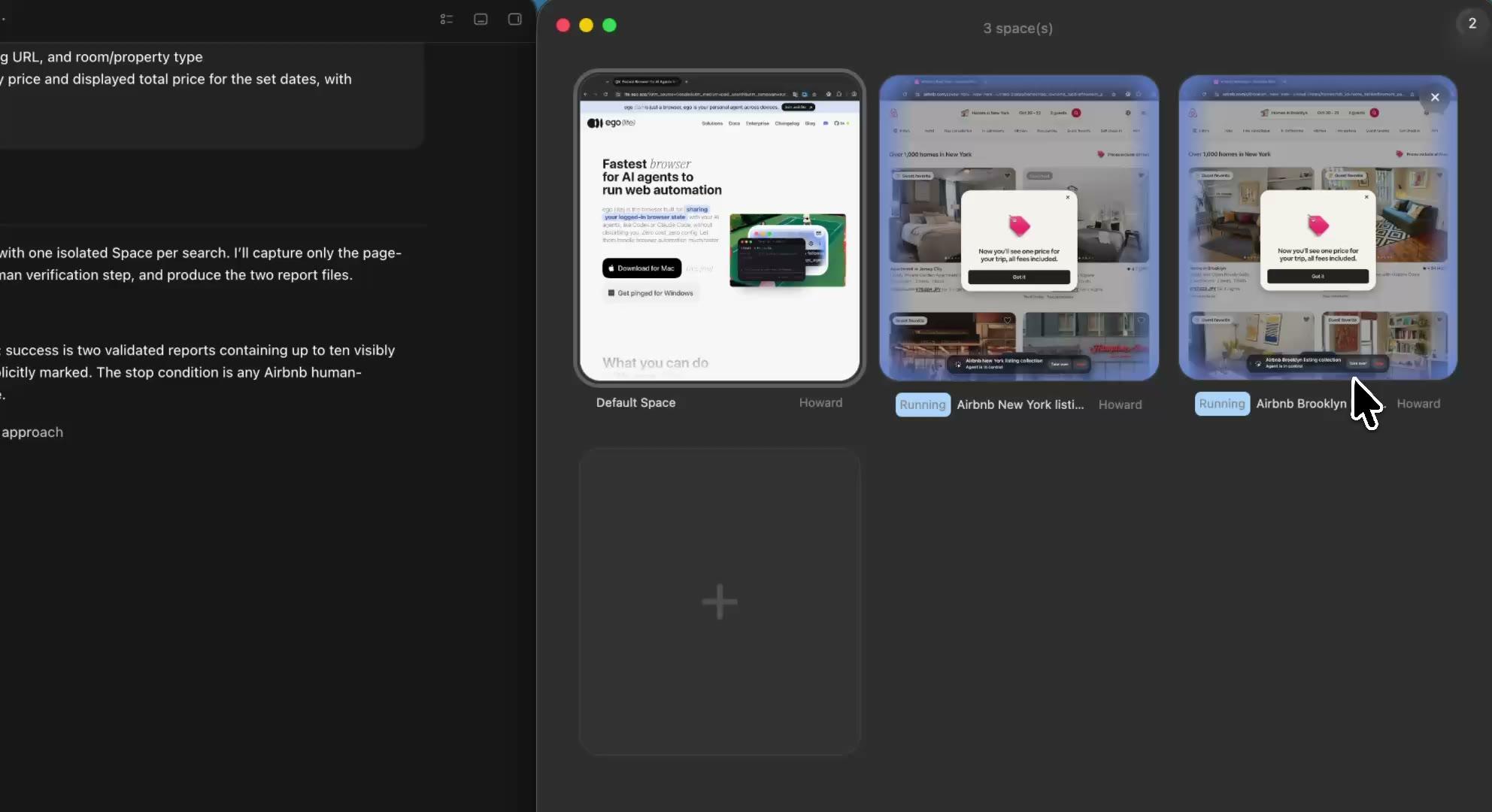This screenshot has height=812, width=1492.
Task: Click the Running badge next to Airbnb Brooklyn
Action: pyautogui.click(x=1222, y=404)
